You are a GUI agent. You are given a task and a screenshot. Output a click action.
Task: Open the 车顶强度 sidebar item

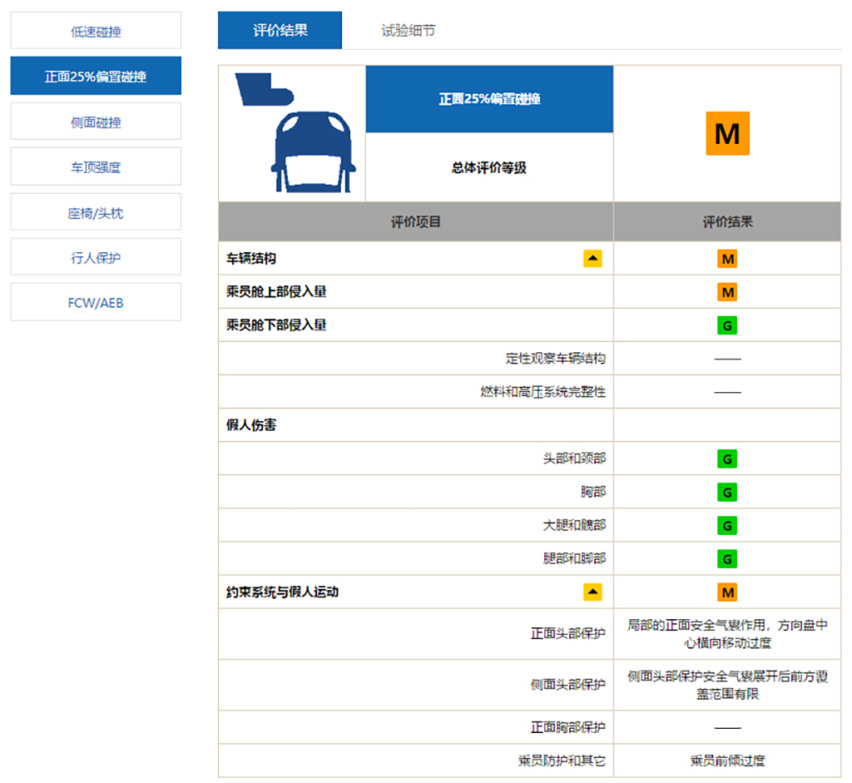96,167
